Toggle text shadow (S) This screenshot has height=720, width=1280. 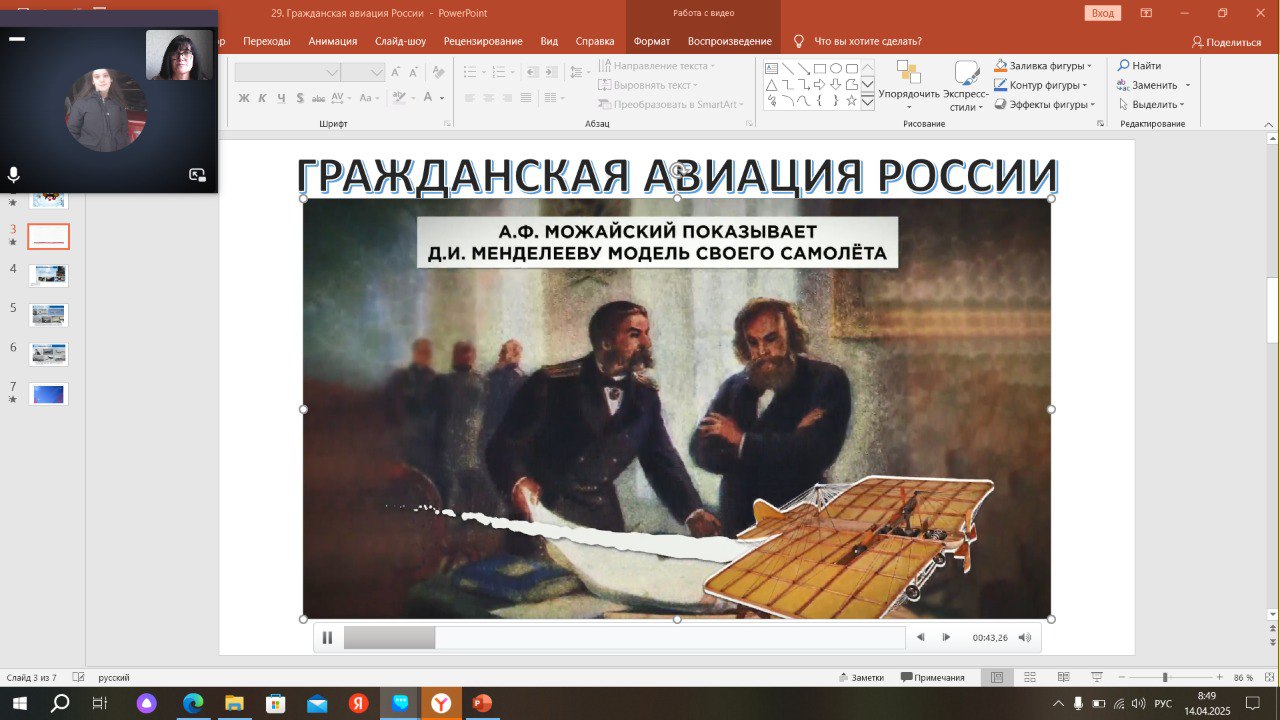[x=300, y=98]
